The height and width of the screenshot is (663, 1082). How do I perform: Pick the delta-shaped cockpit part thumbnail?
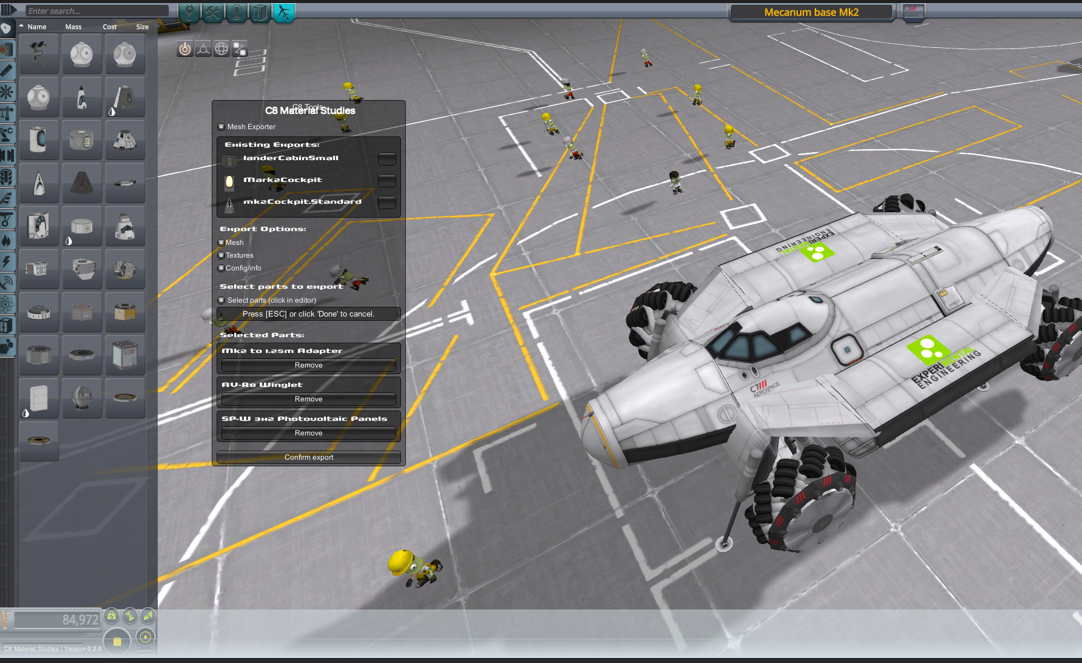[x=39, y=183]
